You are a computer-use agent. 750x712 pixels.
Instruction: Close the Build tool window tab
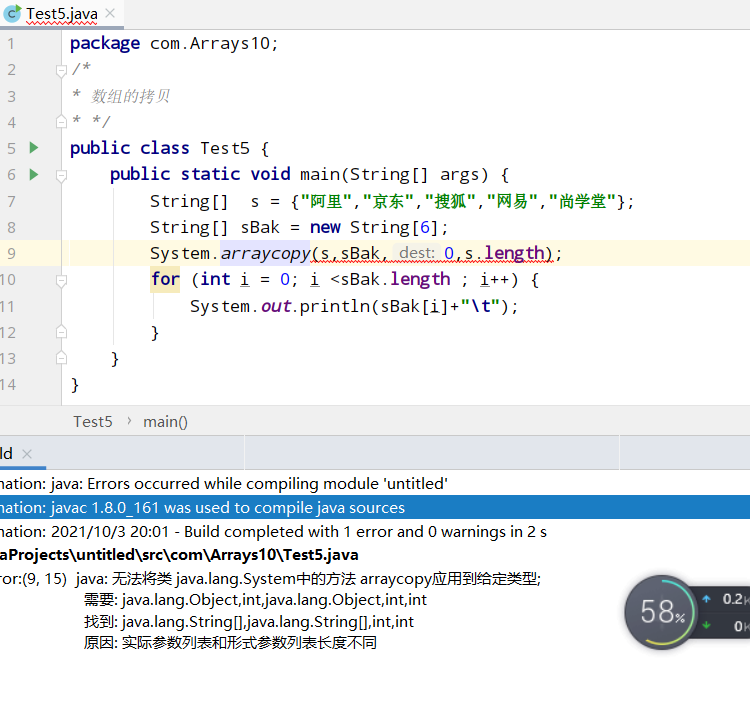pyautogui.click(x=27, y=454)
